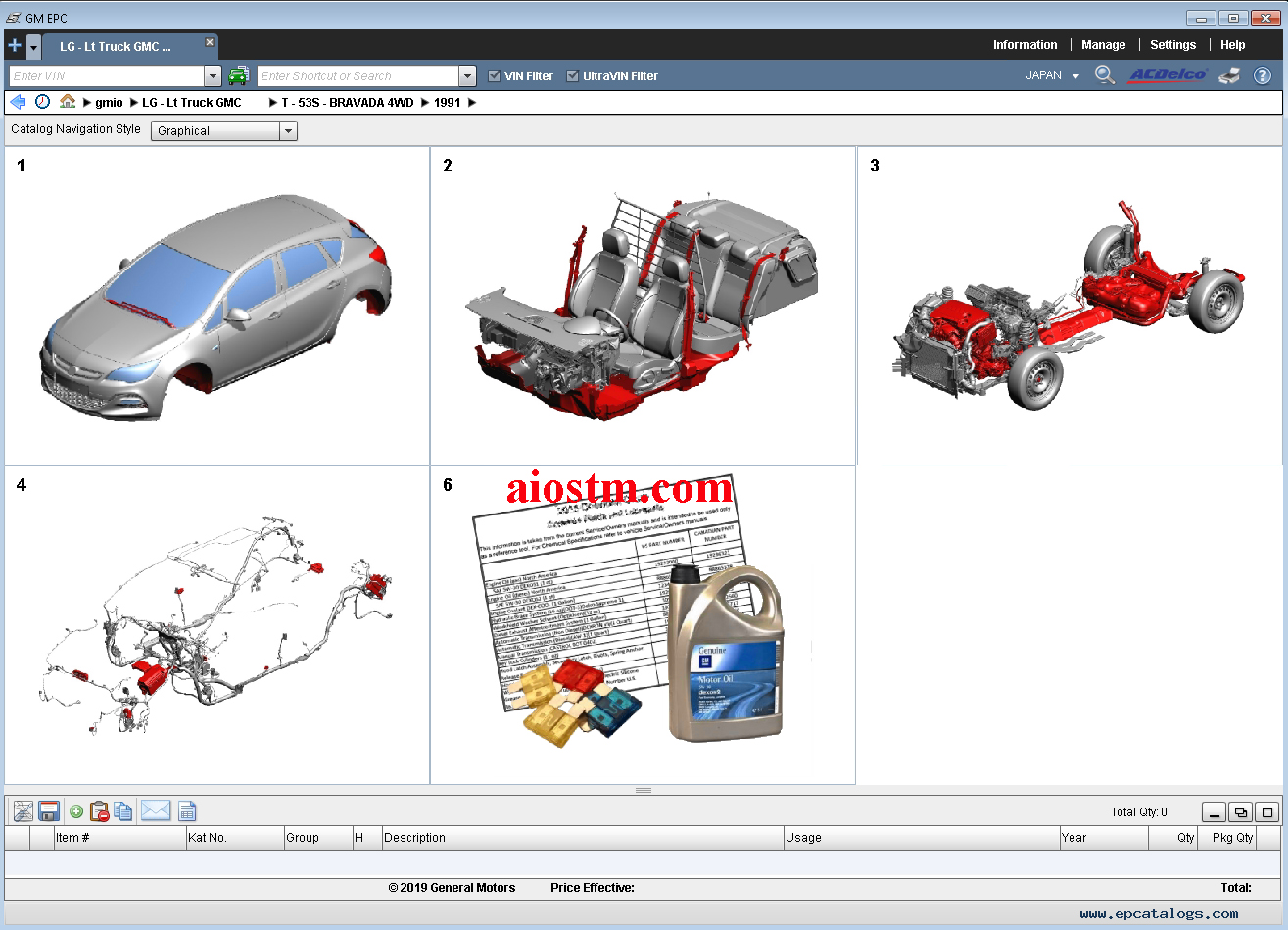Maximize the parts list panel

click(x=1267, y=811)
